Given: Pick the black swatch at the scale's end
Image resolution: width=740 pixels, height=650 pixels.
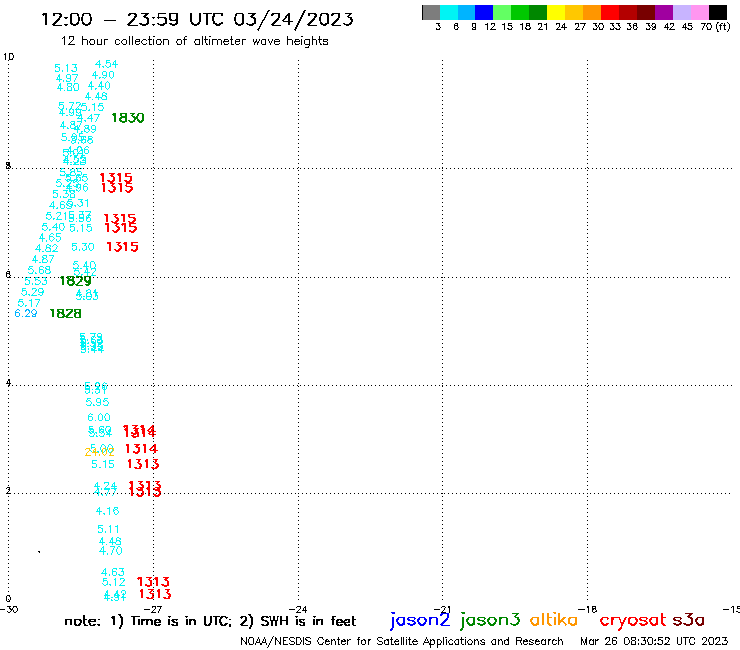Looking at the screenshot, I should 718,12.
